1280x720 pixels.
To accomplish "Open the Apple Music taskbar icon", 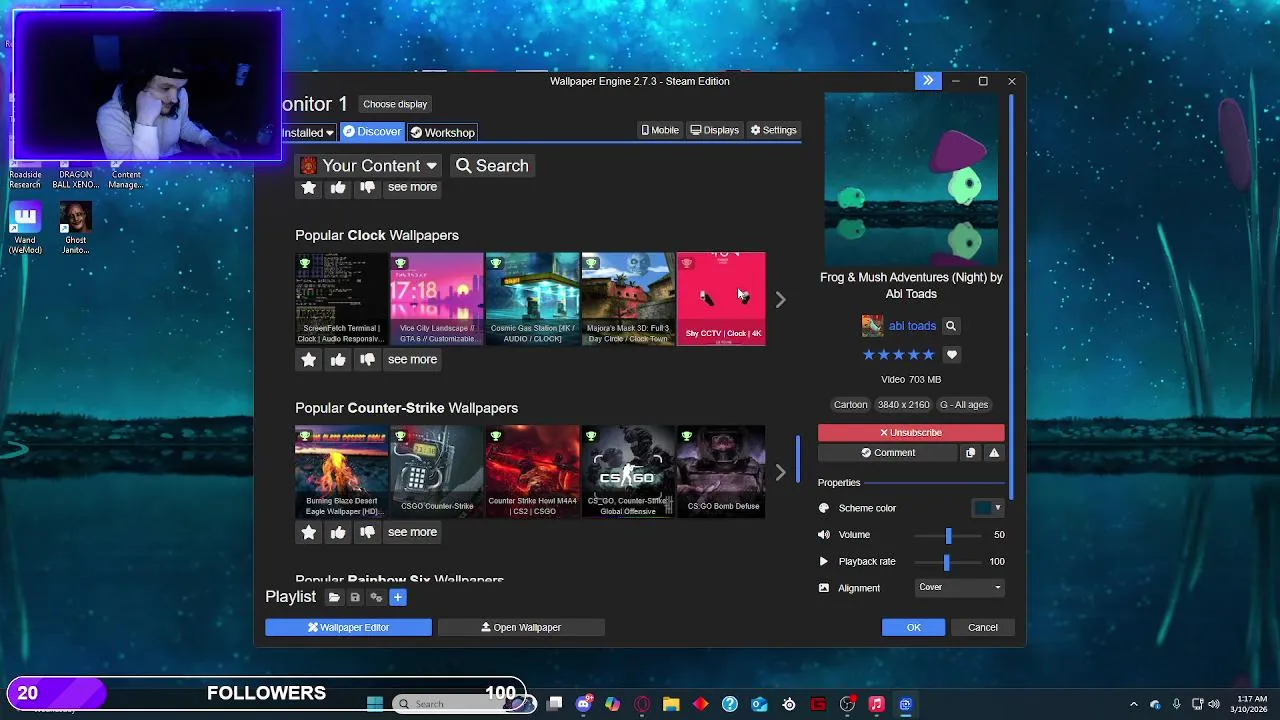I will coord(876,704).
